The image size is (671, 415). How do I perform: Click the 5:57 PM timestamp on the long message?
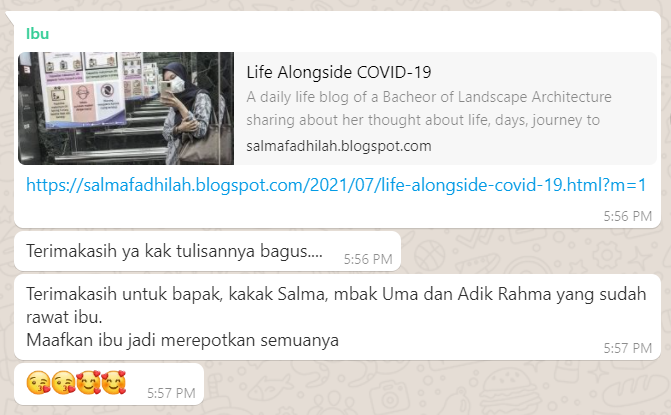point(628,348)
